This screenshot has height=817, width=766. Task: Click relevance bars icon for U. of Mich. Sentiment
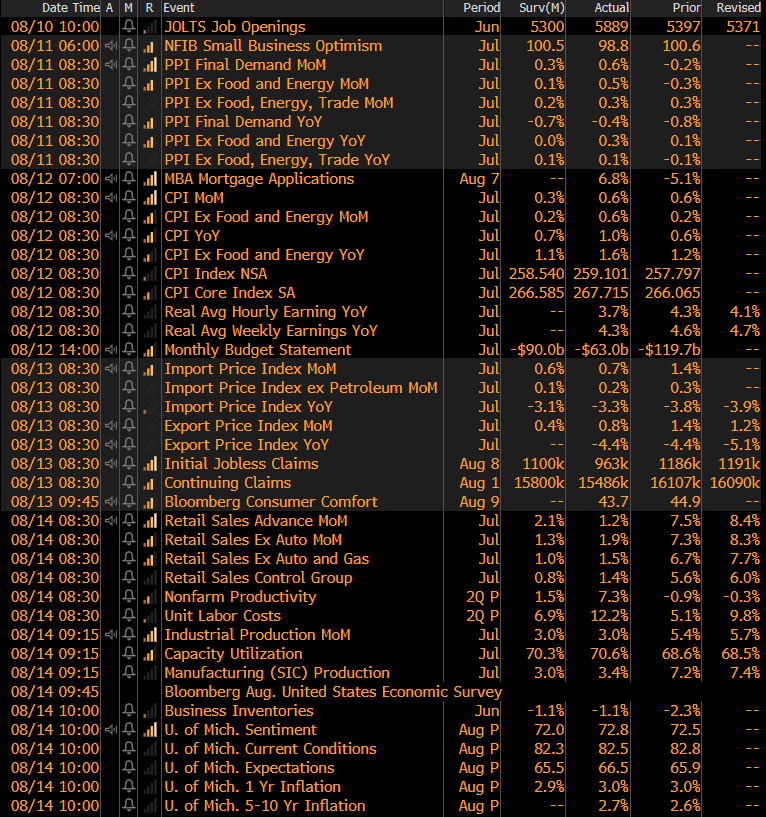click(150, 730)
